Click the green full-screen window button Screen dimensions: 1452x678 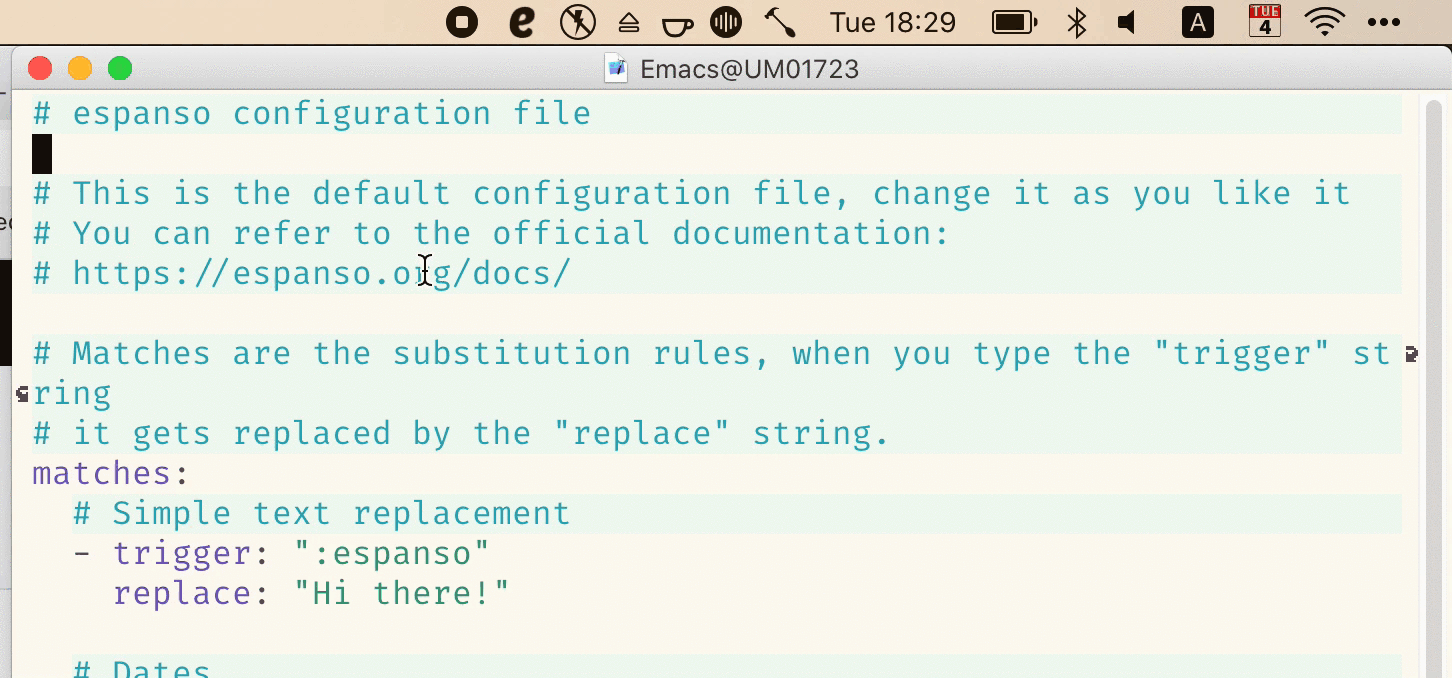[x=119, y=68]
